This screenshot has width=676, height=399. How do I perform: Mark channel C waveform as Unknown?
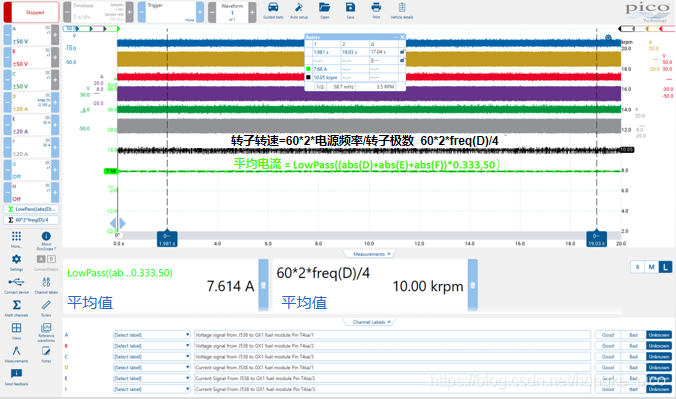click(x=659, y=357)
